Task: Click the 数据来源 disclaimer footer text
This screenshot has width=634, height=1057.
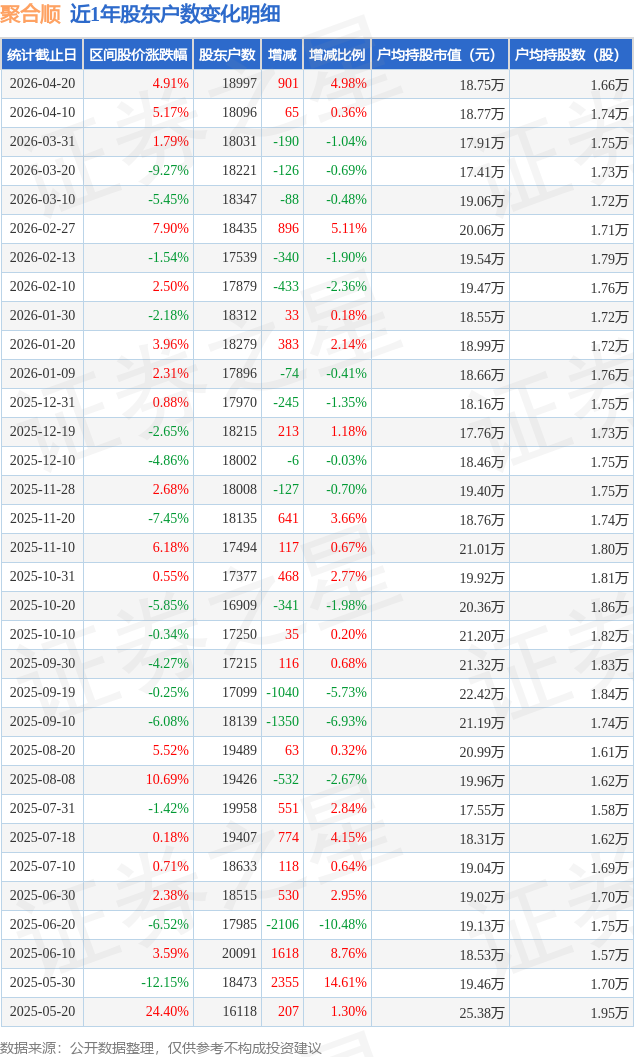Action: coord(161,1047)
